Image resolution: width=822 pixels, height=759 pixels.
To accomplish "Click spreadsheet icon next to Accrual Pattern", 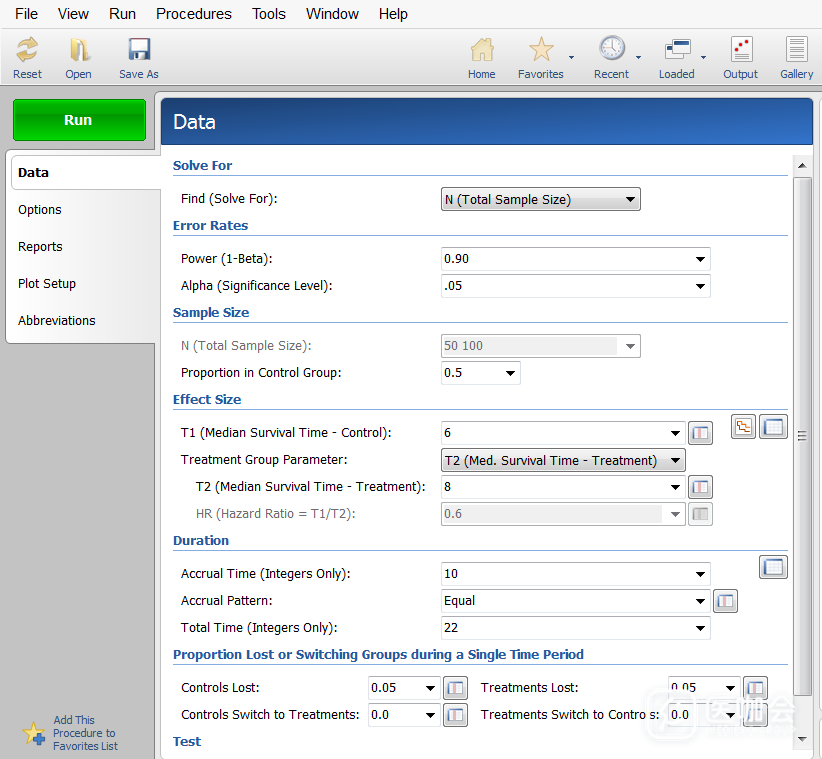I will (725, 602).
